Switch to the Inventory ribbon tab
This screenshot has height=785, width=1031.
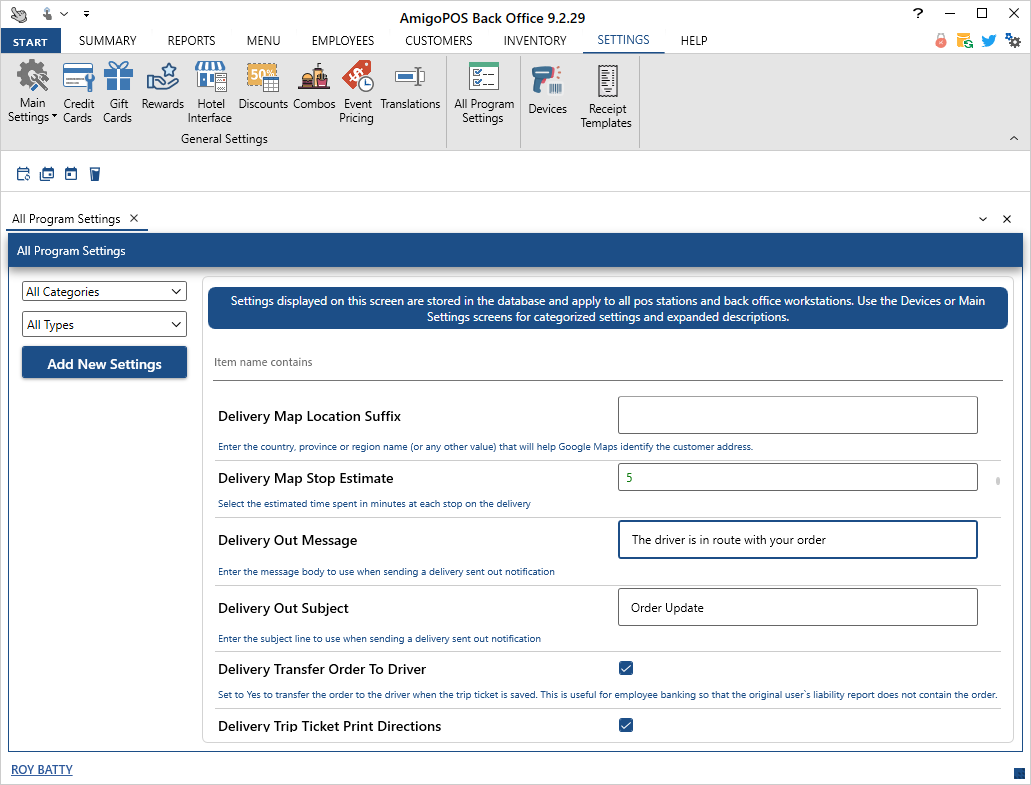click(534, 41)
